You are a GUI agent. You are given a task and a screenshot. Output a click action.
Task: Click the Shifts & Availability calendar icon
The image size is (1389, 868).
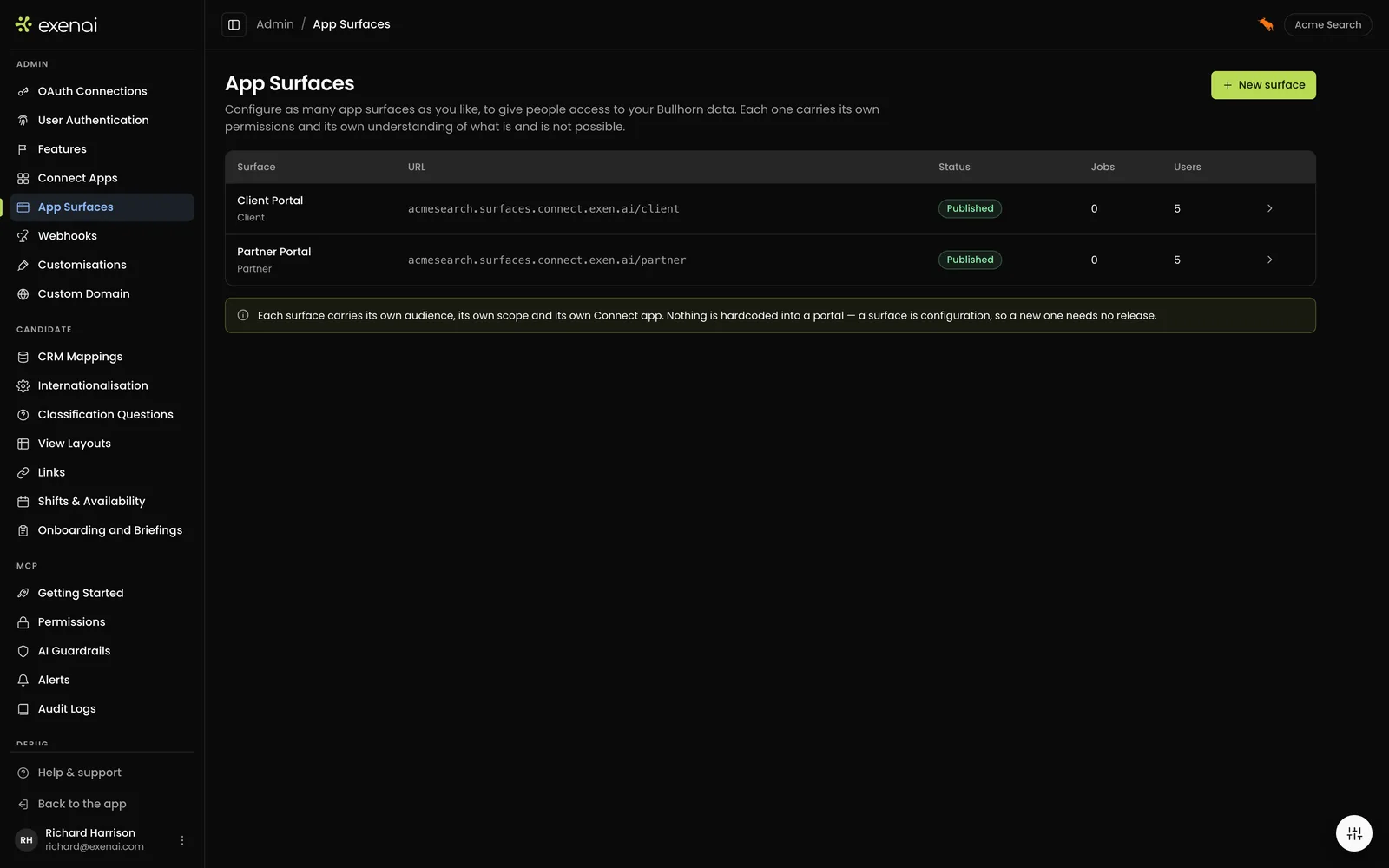(23, 502)
